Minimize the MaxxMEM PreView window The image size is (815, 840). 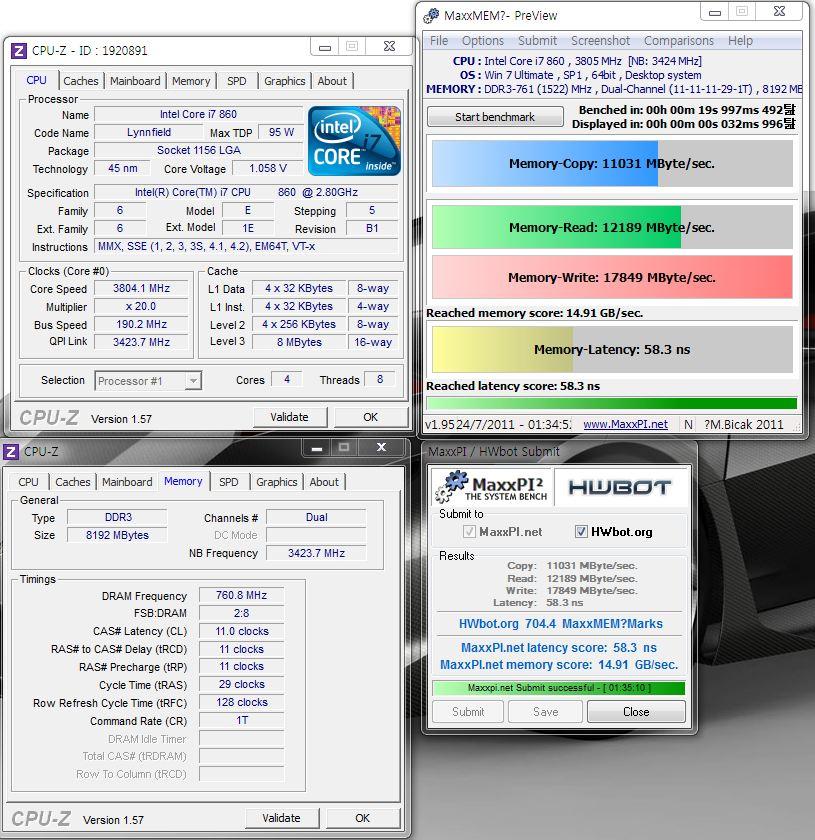tap(715, 12)
